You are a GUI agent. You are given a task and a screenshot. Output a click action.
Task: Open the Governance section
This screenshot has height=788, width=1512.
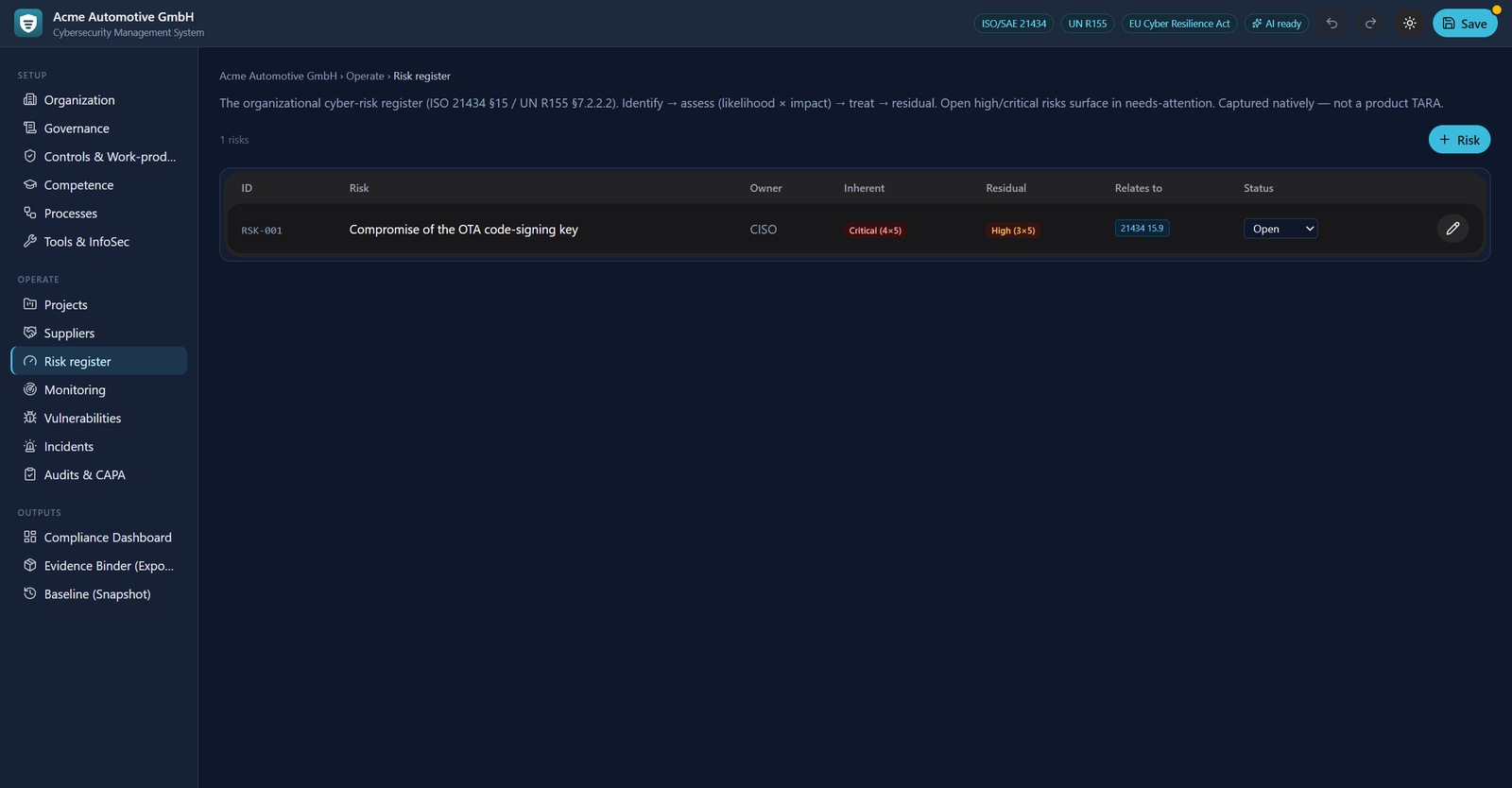(x=99, y=128)
